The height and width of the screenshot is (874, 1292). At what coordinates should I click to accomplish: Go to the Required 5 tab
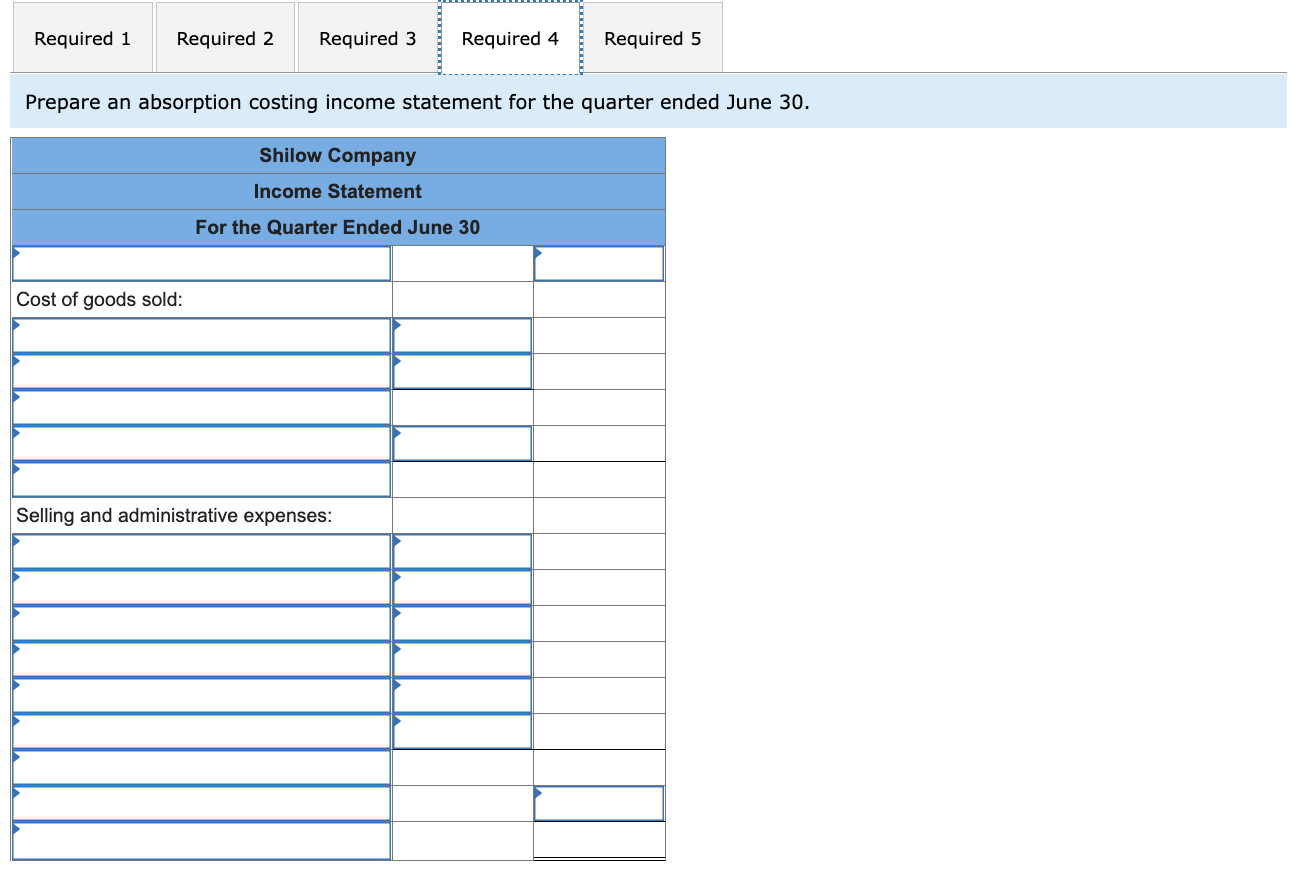tap(652, 38)
